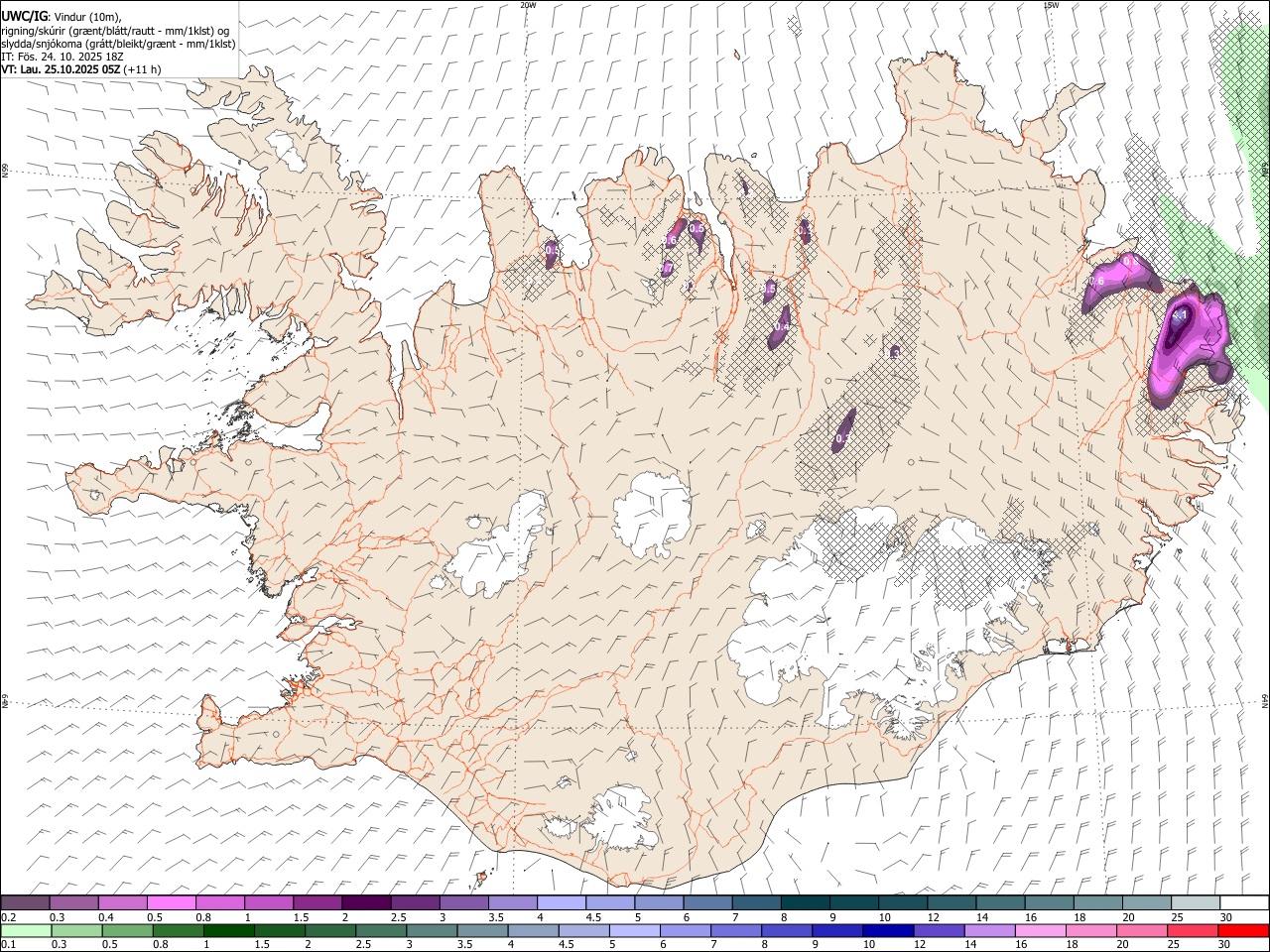Click the violet 14–16 swatch in the lower legend
The image size is (1270, 952).
[x=990, y=930]
